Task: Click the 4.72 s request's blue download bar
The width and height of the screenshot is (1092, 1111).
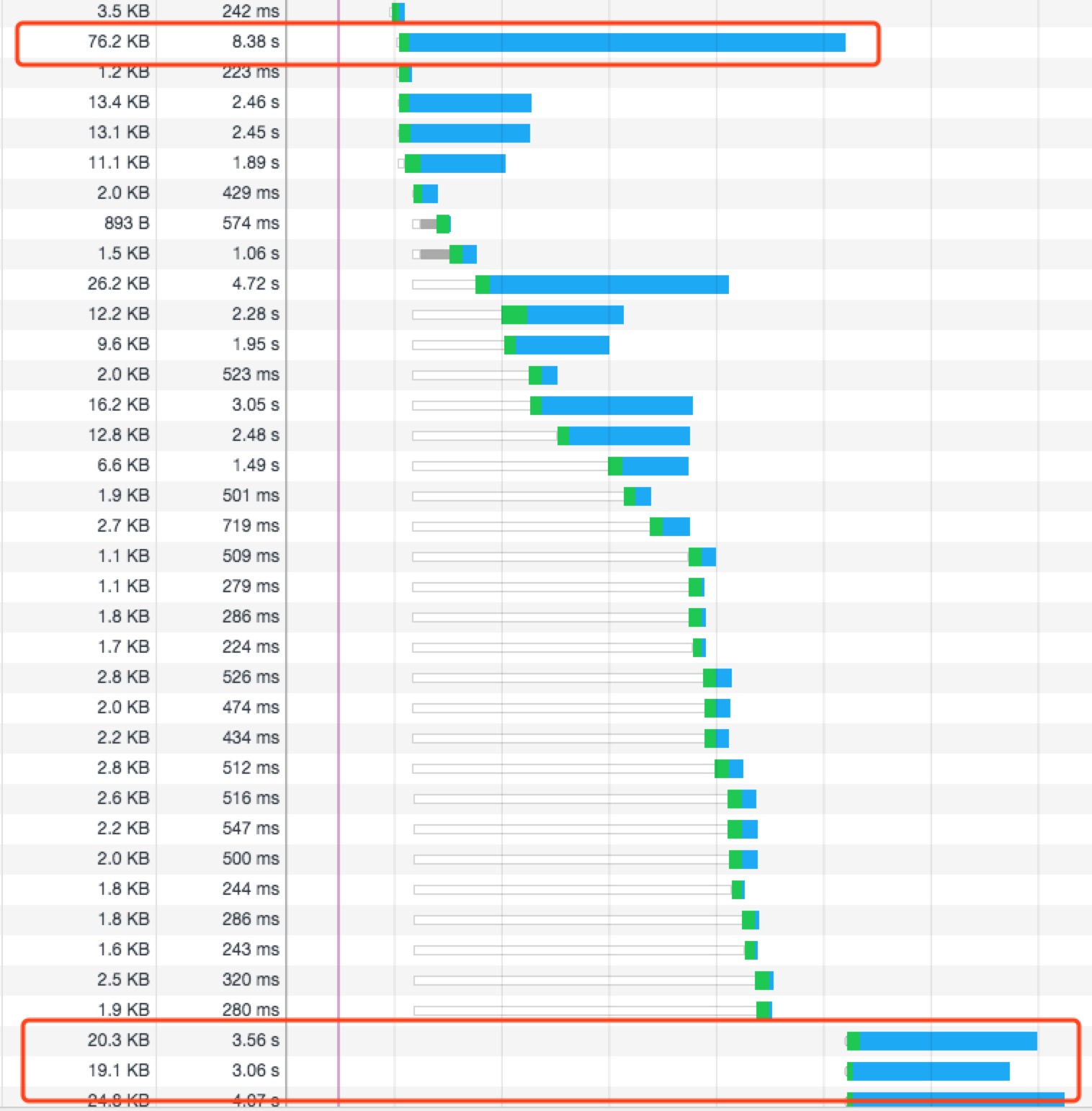Action: [609, 285]
